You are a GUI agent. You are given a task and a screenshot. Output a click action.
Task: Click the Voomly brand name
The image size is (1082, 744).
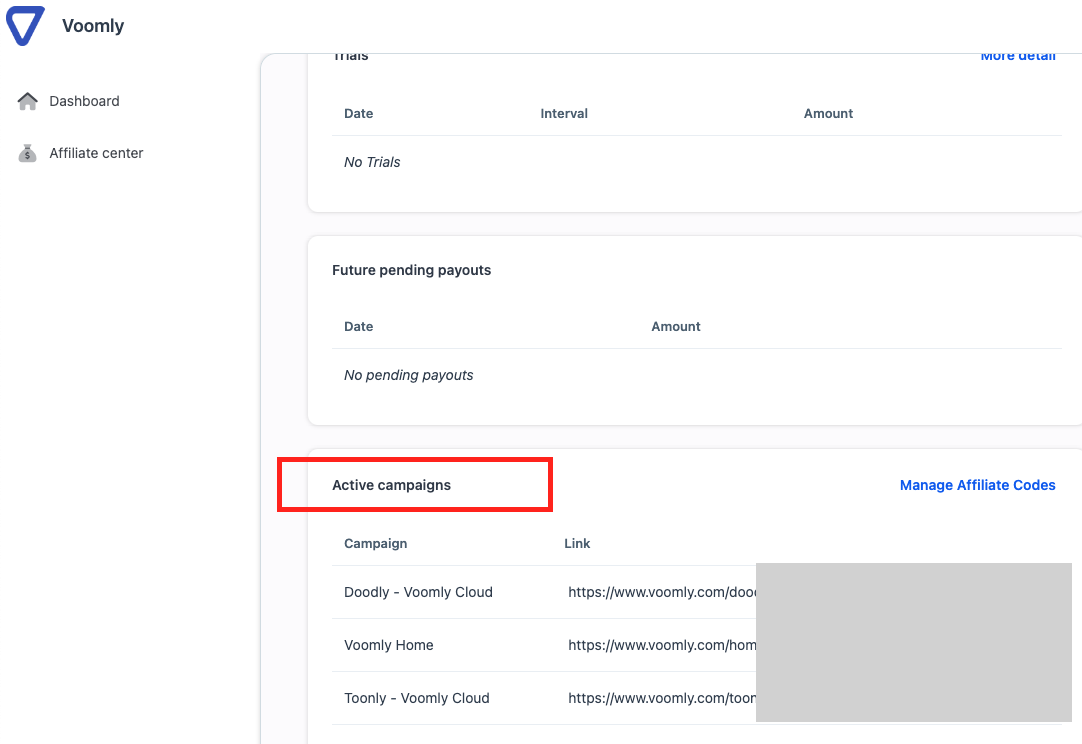point(93,26)
